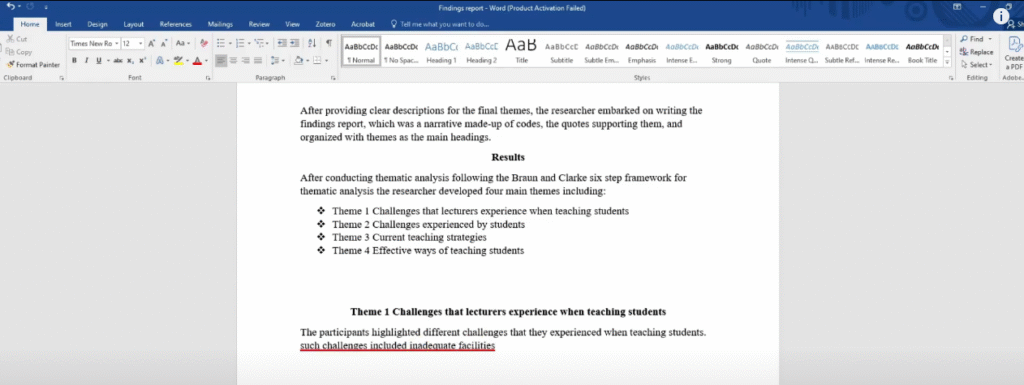
Task: Apply the Text Effects icon
Action: (160, 61)
